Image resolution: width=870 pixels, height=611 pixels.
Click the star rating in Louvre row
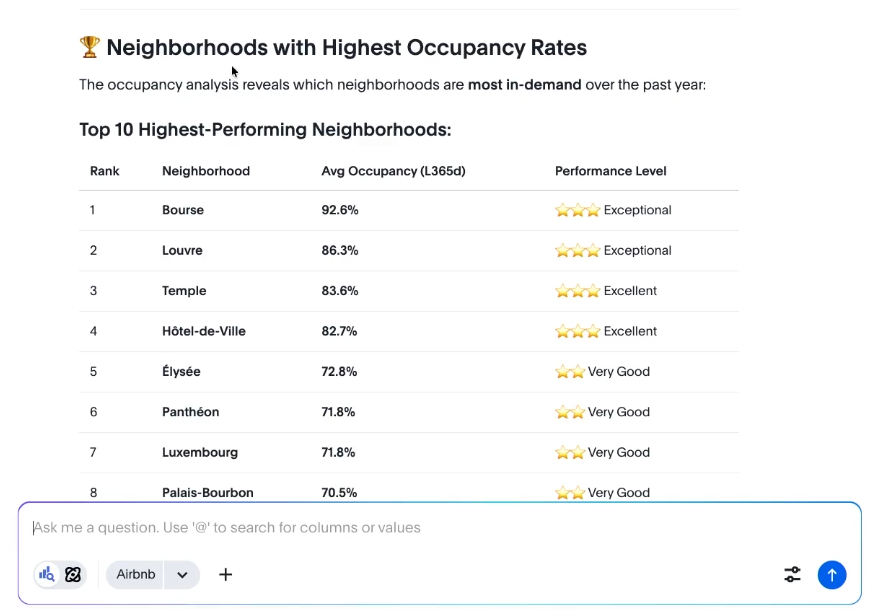pyautogui.click(x=577, y=251)
